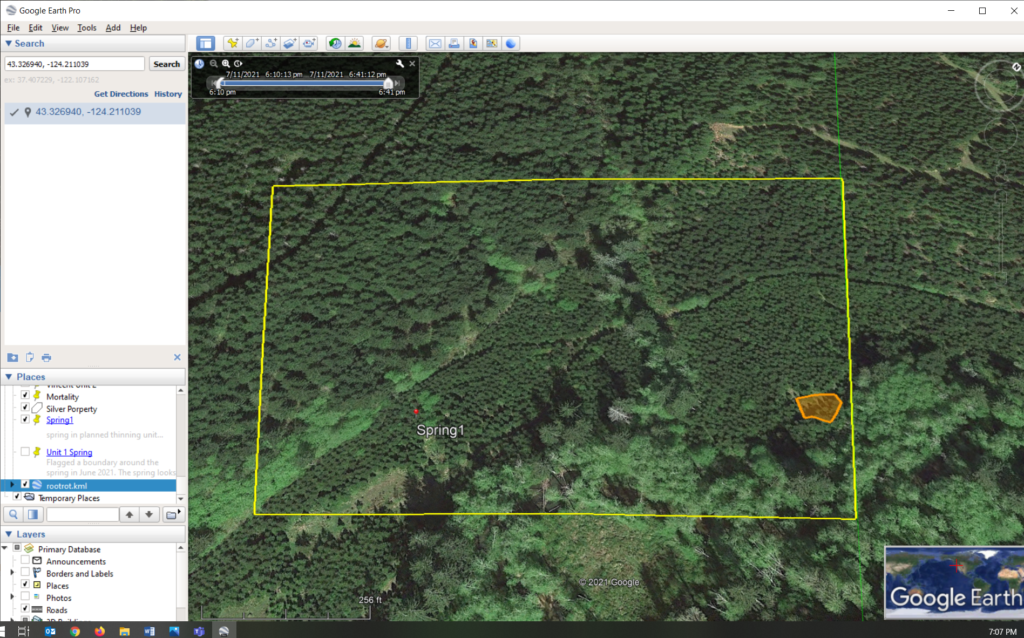Clear search results with the X
This screenshot has height=638, width=1024.
tap(177, 357)
